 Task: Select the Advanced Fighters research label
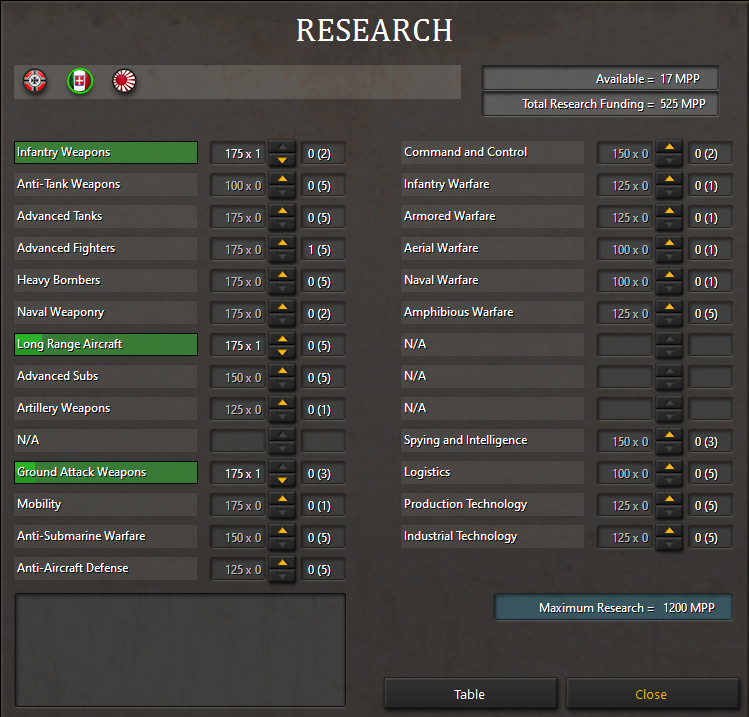click(106, 248)
